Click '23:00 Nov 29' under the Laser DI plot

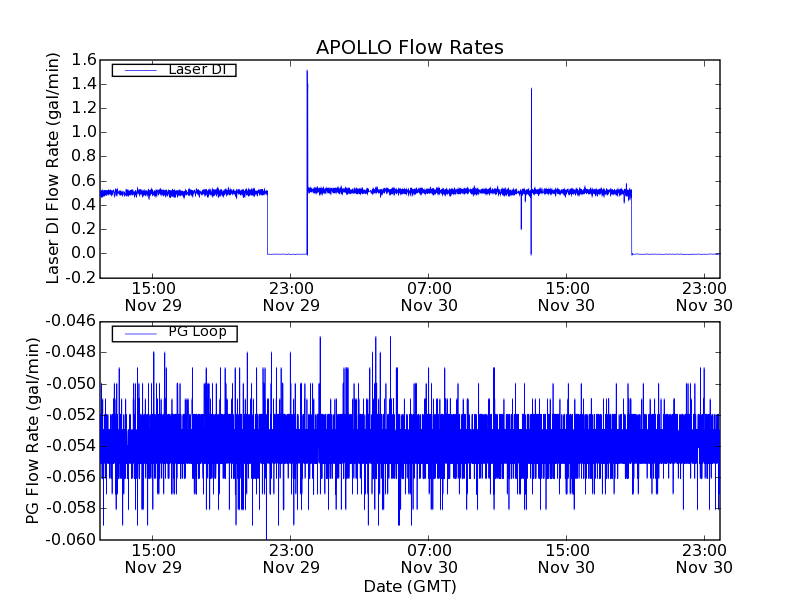pyautogui.click(x=291, y=297)
